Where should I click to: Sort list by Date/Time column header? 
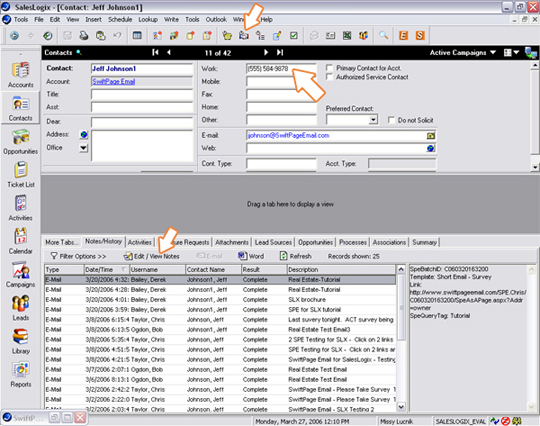(106, 270)
